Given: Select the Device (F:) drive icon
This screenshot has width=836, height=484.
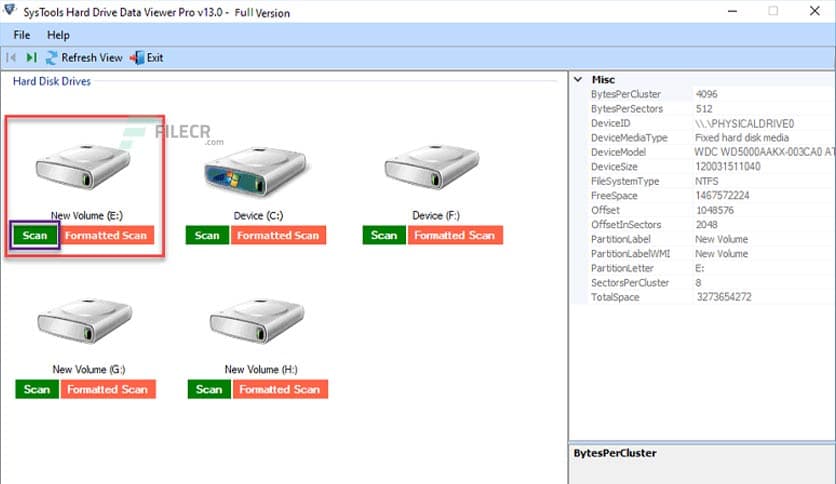Looking at the screenshot, I should coord(432,166).
